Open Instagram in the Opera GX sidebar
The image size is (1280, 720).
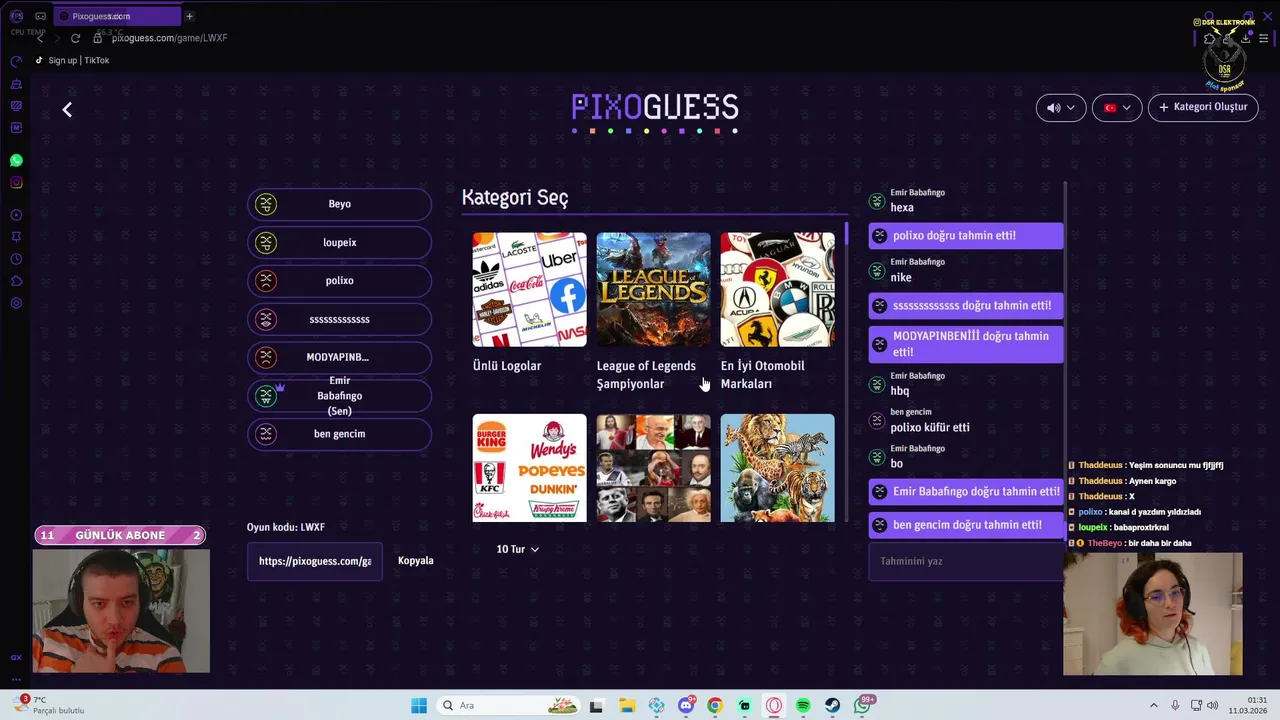pos(16,182)
